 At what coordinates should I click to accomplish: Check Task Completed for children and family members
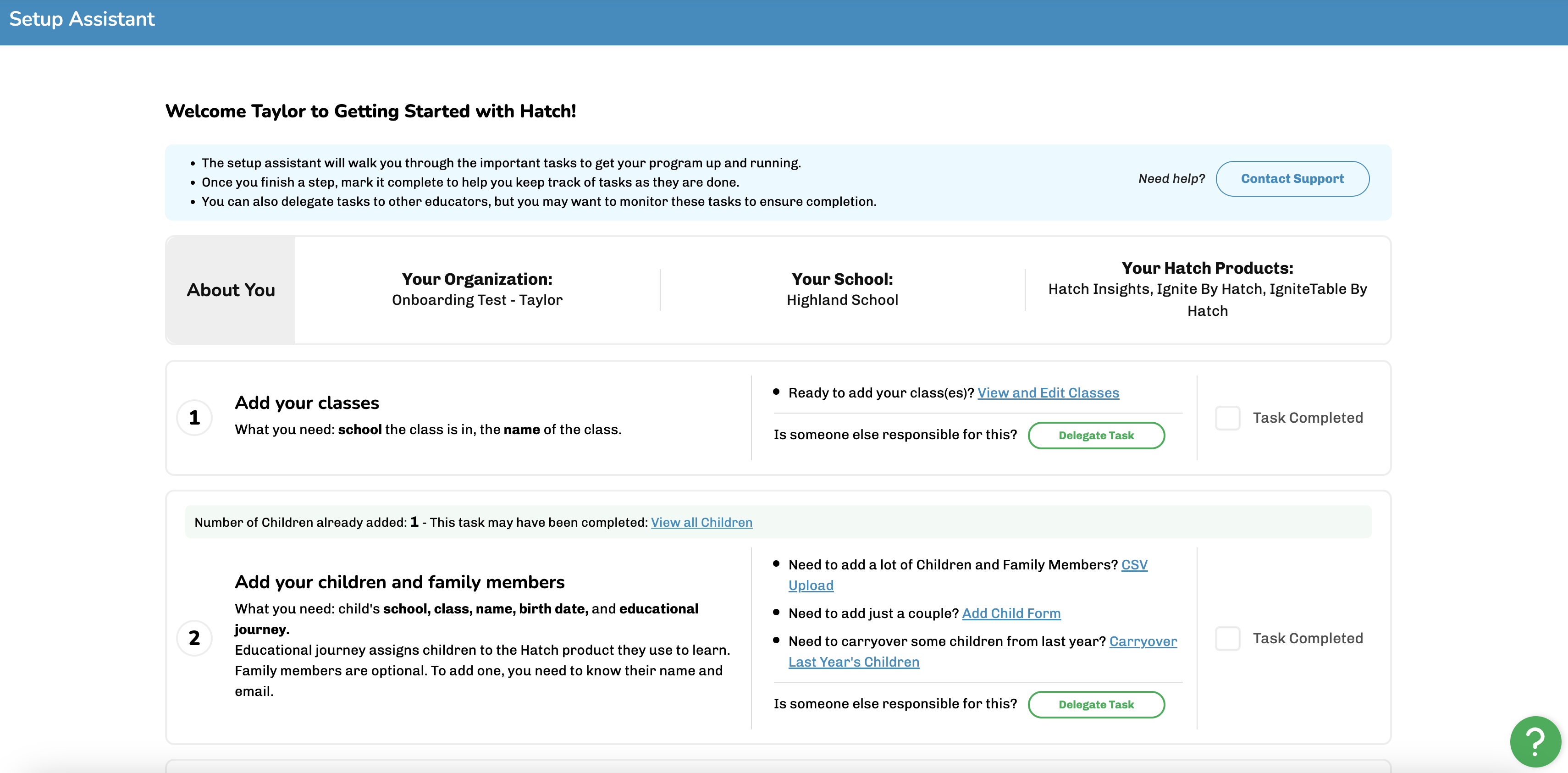click(1227, 638)
